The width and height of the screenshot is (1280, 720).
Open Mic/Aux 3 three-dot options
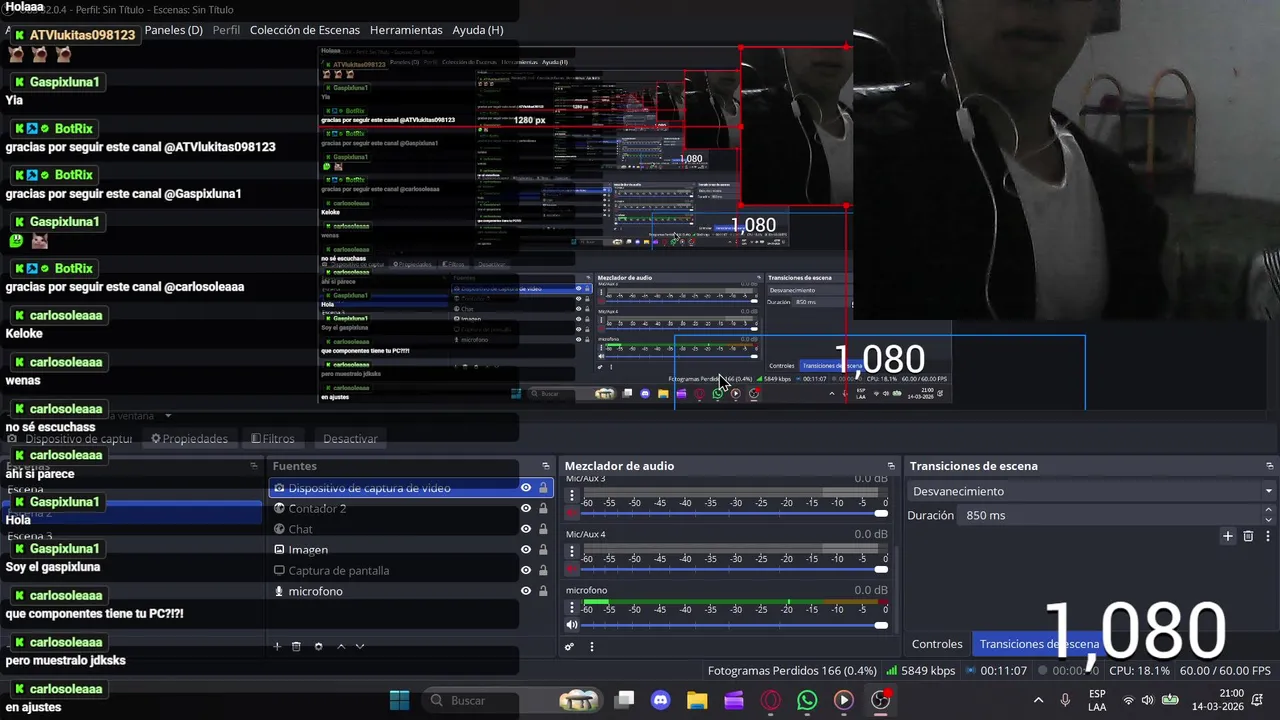[x=572, y=495]
